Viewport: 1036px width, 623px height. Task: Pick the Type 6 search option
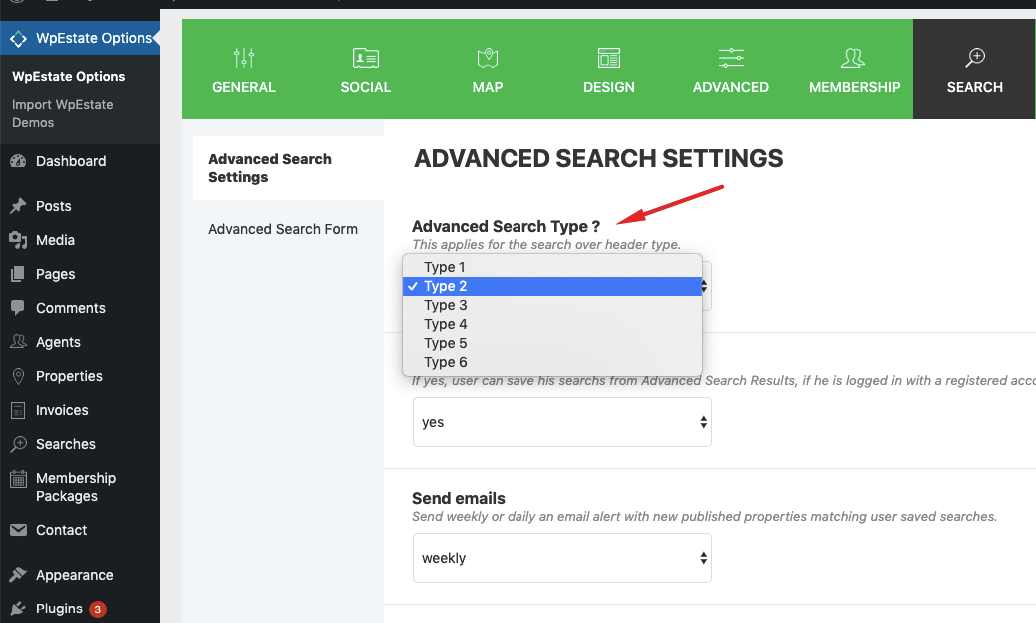point(445,362)
